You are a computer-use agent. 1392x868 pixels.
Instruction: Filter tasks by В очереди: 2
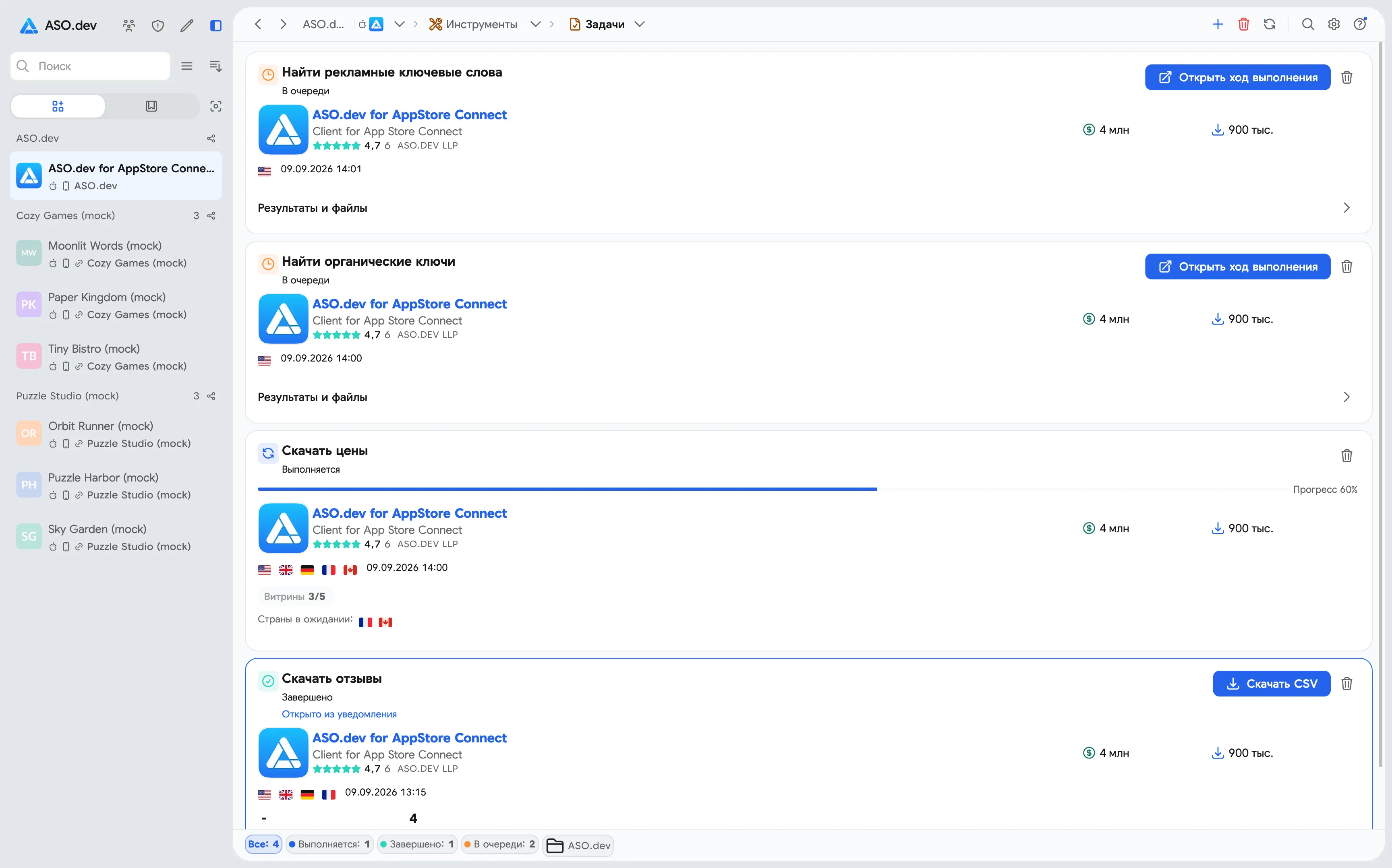[499, 844]
